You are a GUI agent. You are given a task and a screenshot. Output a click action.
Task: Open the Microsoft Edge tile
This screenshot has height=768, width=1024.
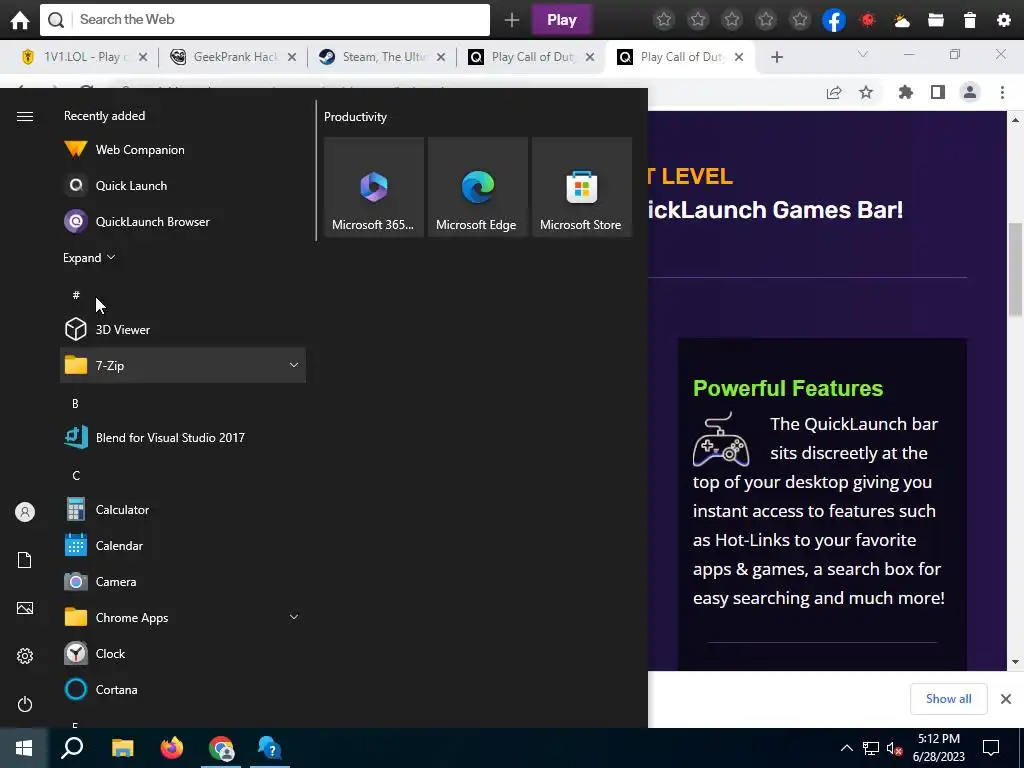coord(477,187)
